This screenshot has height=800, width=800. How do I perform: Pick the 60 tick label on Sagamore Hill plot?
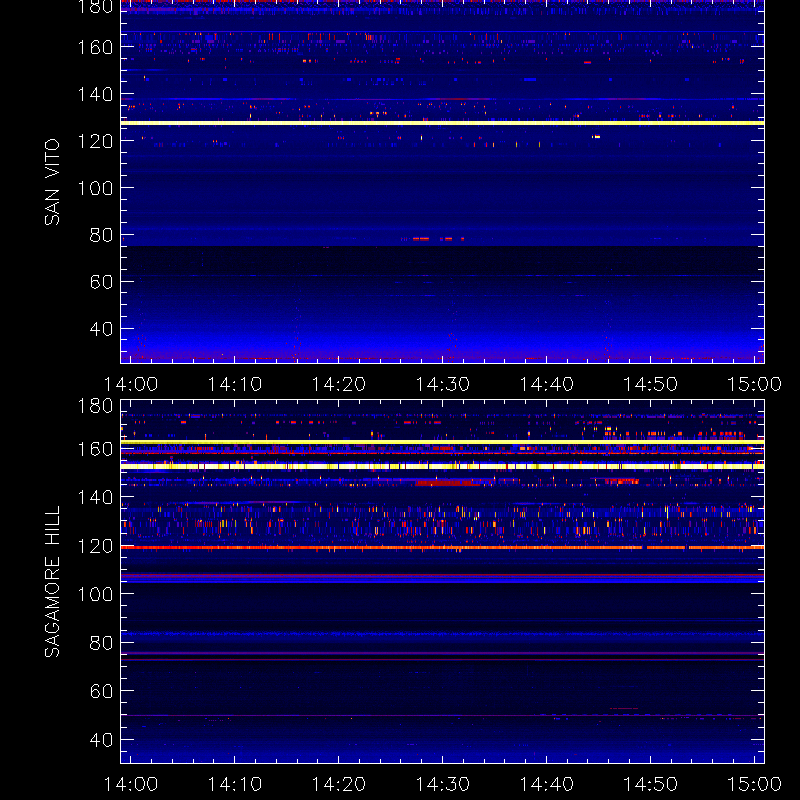101,691
